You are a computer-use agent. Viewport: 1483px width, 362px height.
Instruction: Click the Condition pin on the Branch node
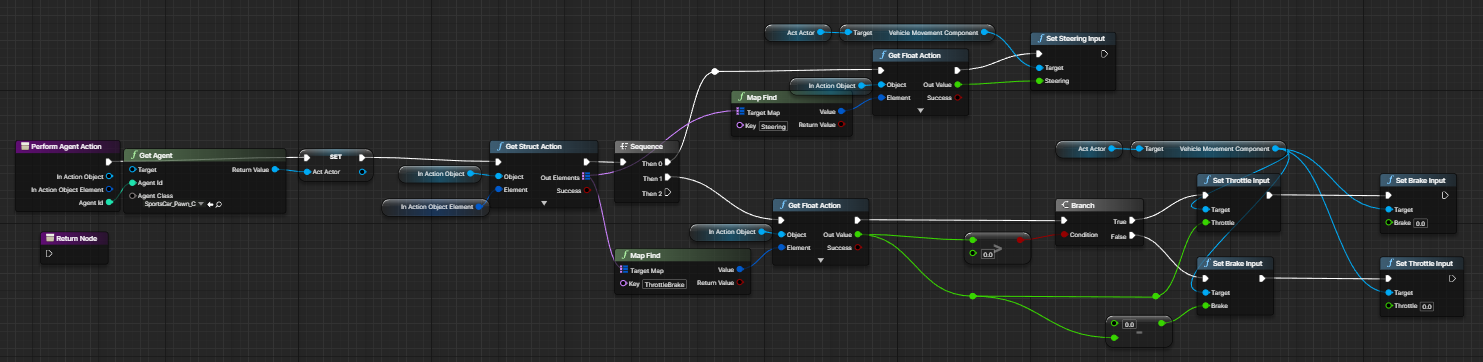pos(1065,236)
